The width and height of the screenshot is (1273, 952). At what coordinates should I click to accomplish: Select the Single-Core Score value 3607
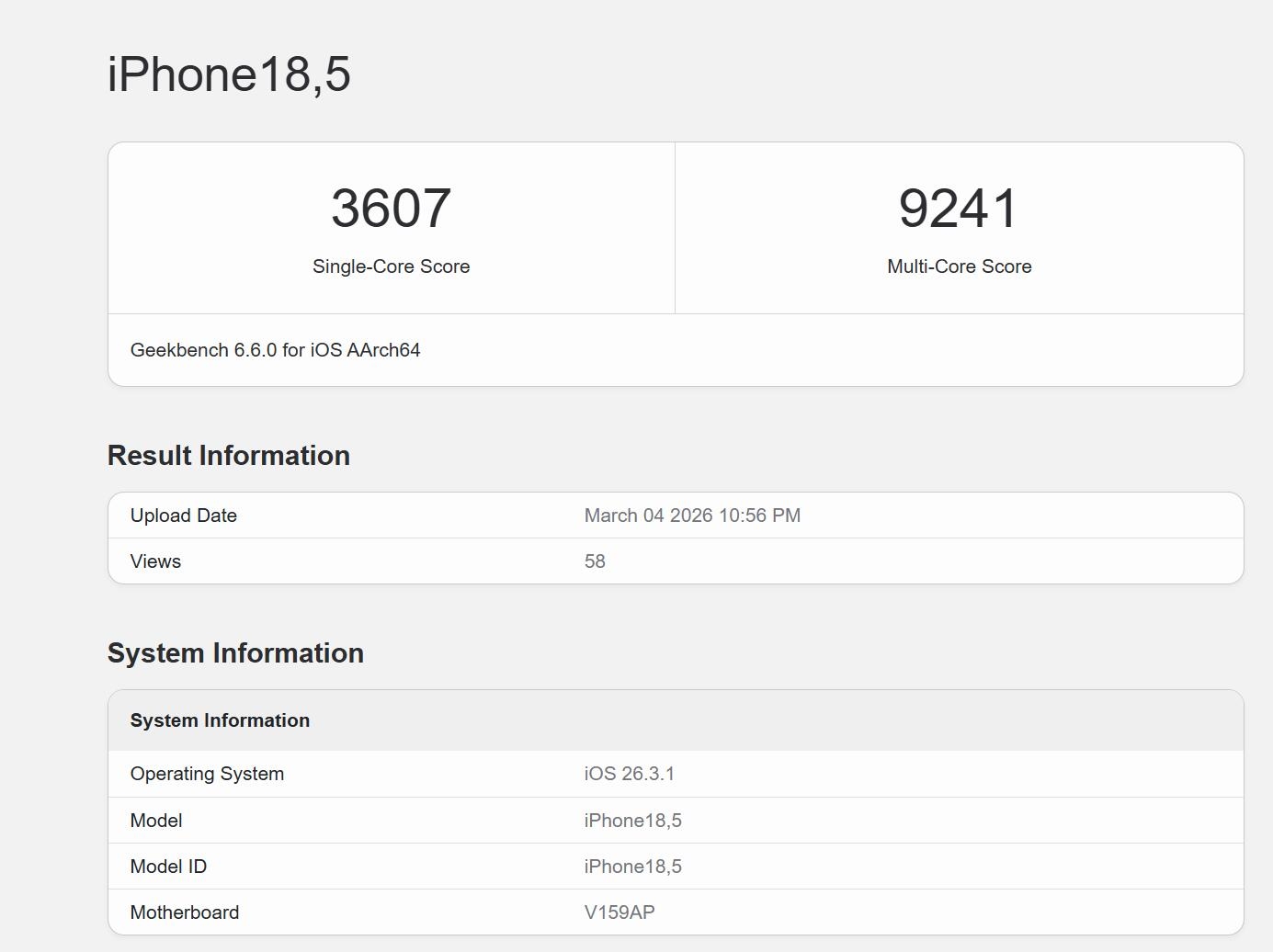click(x=391, y=207)
